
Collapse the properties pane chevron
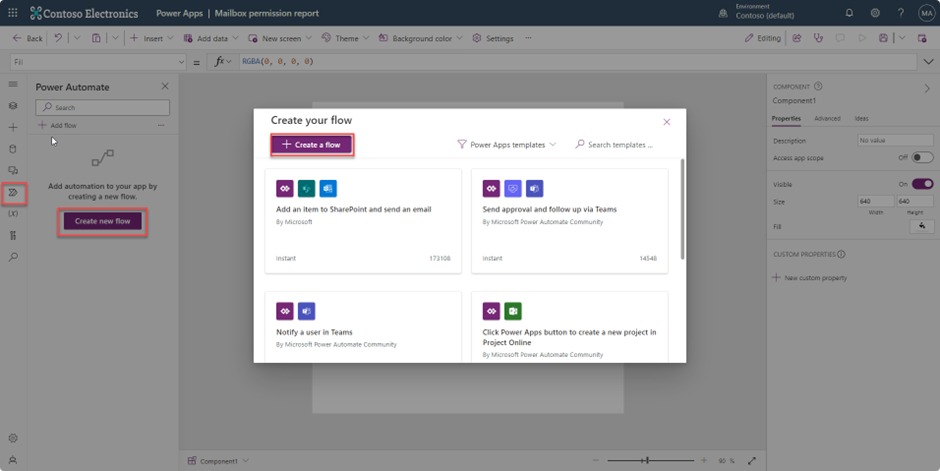pyautogui.click(x=927, y=89)
